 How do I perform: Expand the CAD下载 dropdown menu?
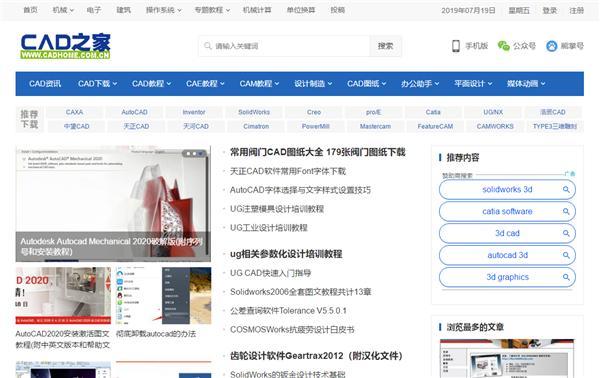98,84
